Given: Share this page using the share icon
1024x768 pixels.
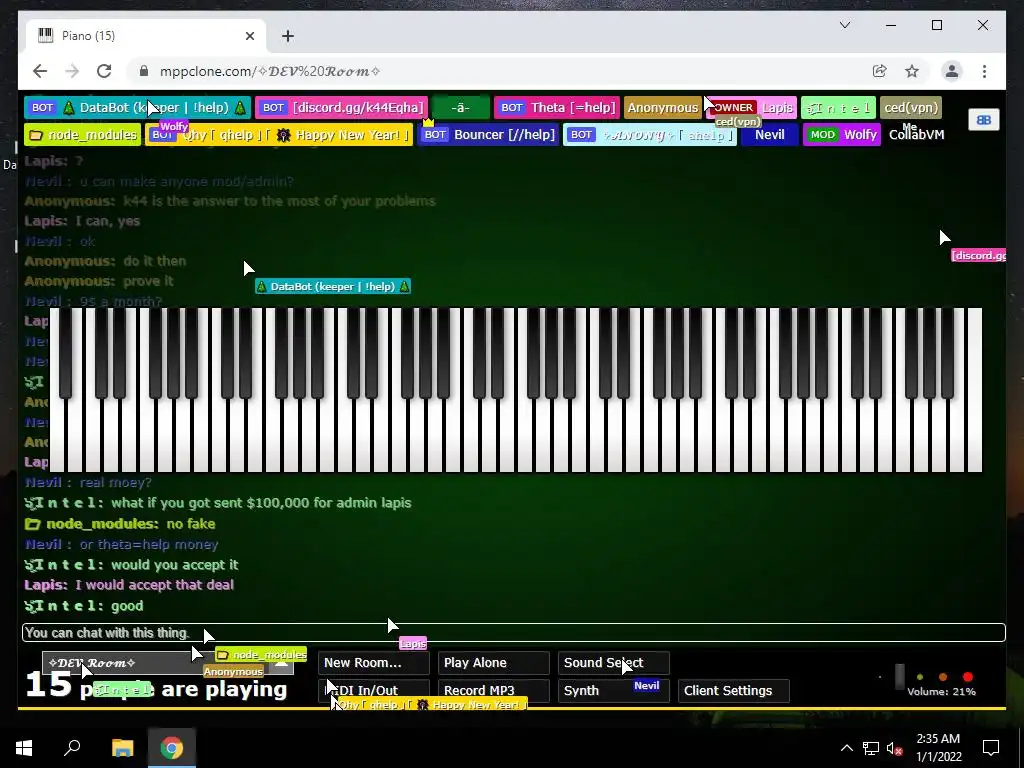Looking at the screenshot, I should [x=880, y=71].
